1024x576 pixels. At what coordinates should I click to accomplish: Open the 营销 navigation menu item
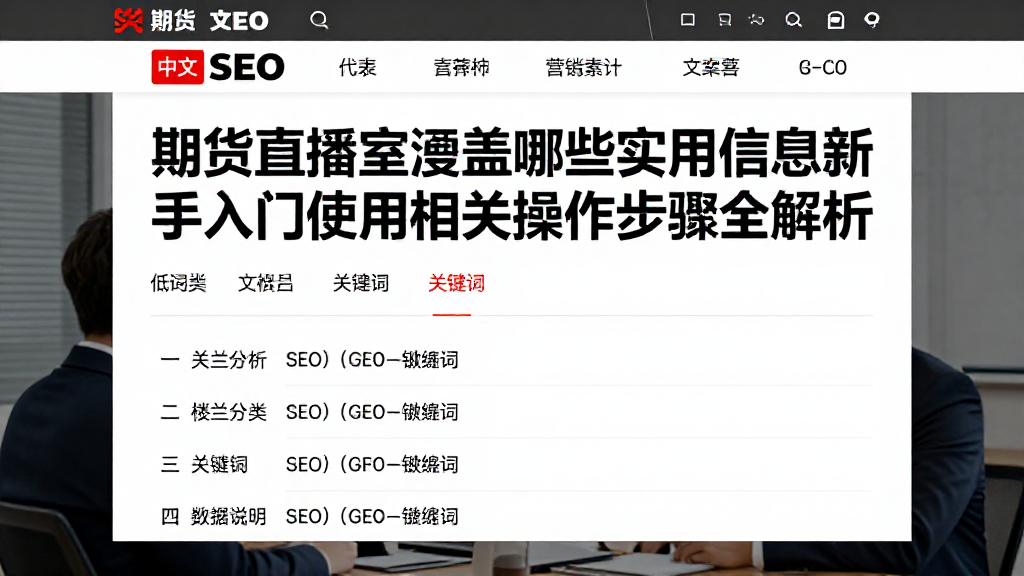click(x=583, y=67)
